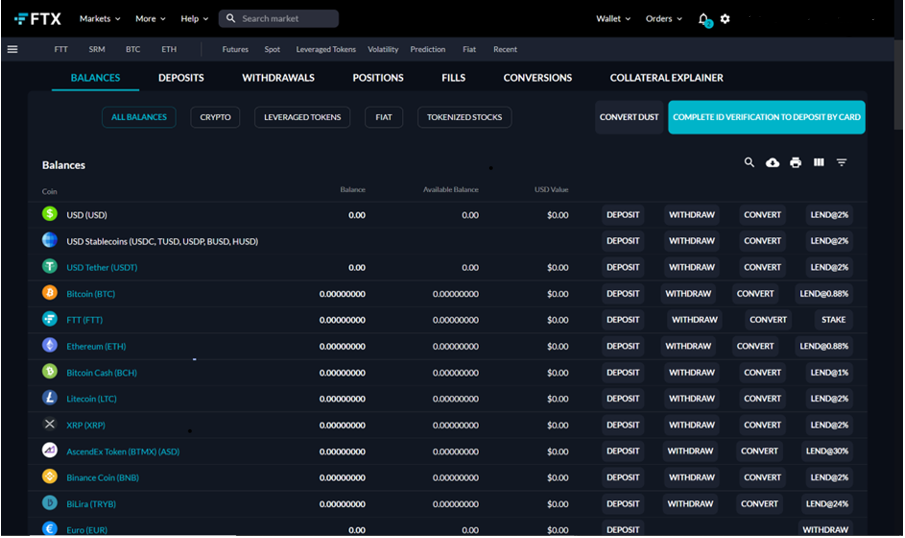This screenshot has width=905, height=538.
Task: Click the hamburger menu icon
Action: [x=12, y=49]
